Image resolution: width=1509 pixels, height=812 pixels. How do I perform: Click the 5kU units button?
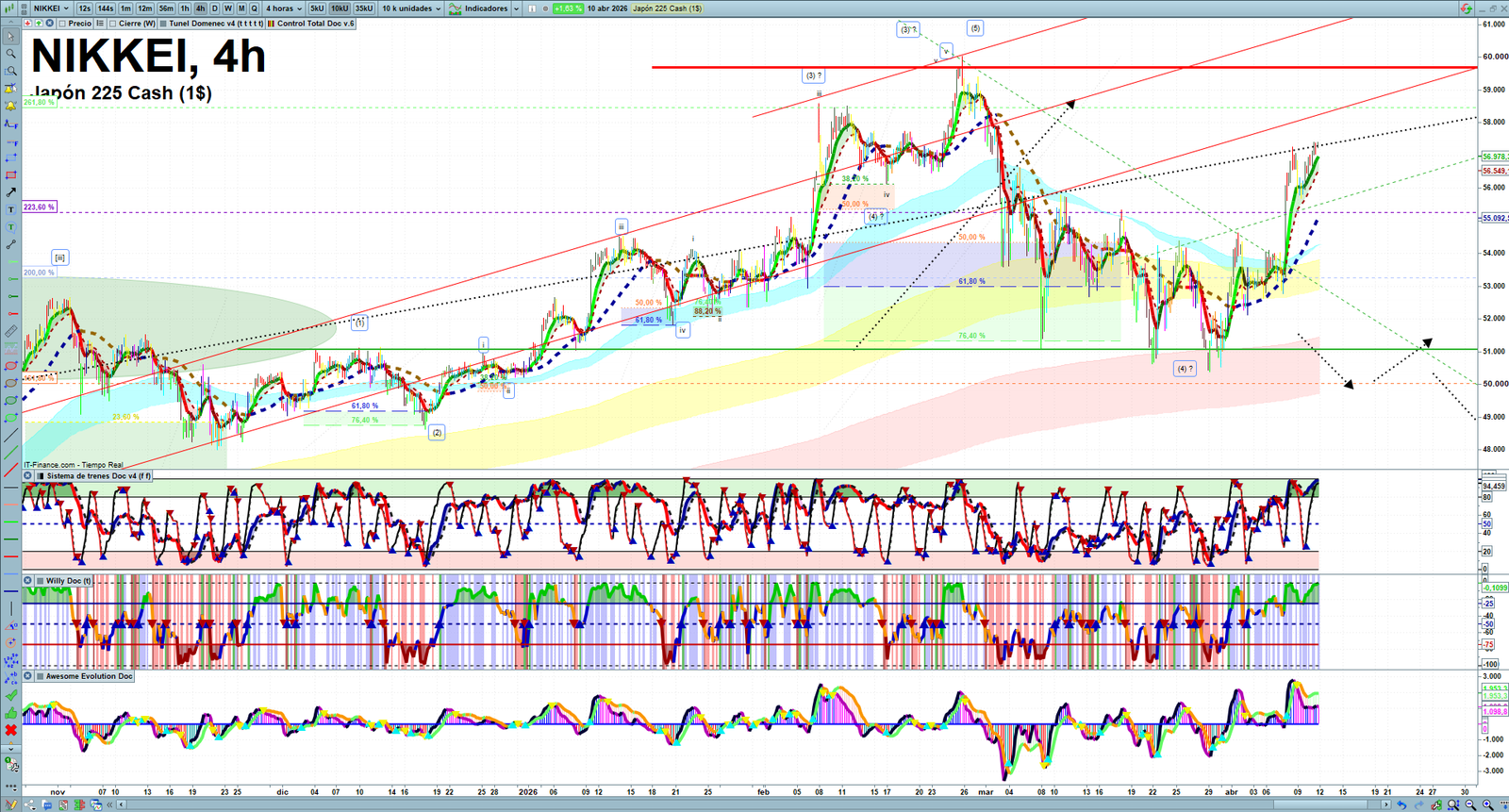point(317,8)
